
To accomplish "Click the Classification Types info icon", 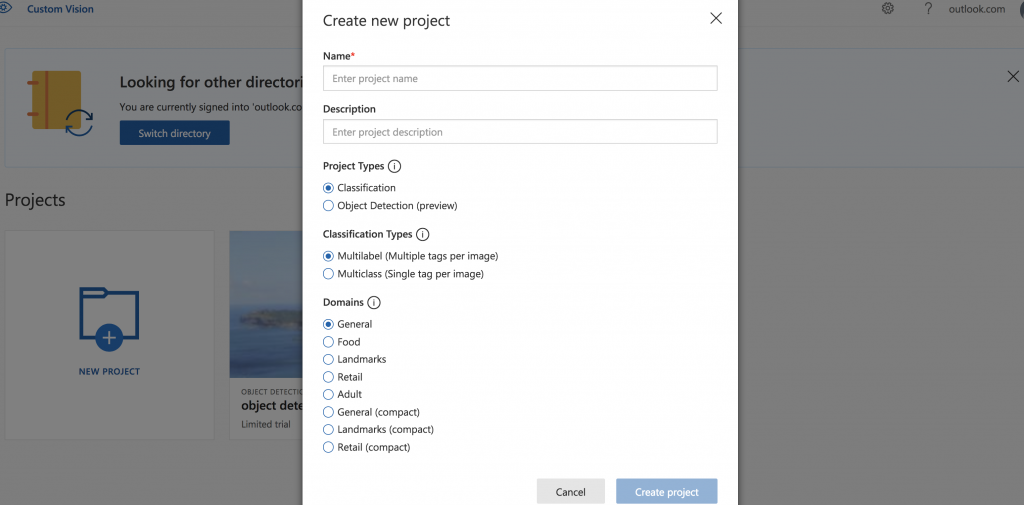I will coord(422,235).
